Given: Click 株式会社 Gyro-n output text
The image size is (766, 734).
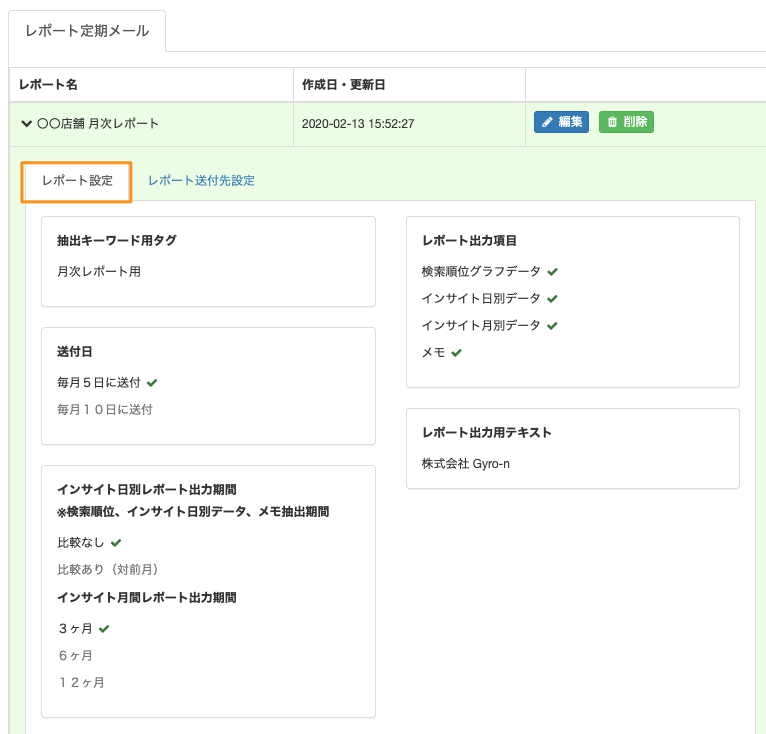Looking at the screenshot, I should tap(466, 464).
